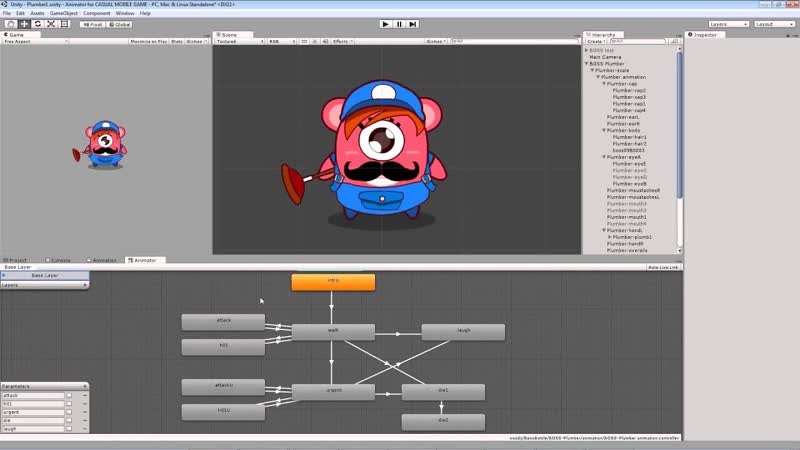800x450 pixels.
Task: Select the Move transform tool
Action: click(x=24, y=24)
